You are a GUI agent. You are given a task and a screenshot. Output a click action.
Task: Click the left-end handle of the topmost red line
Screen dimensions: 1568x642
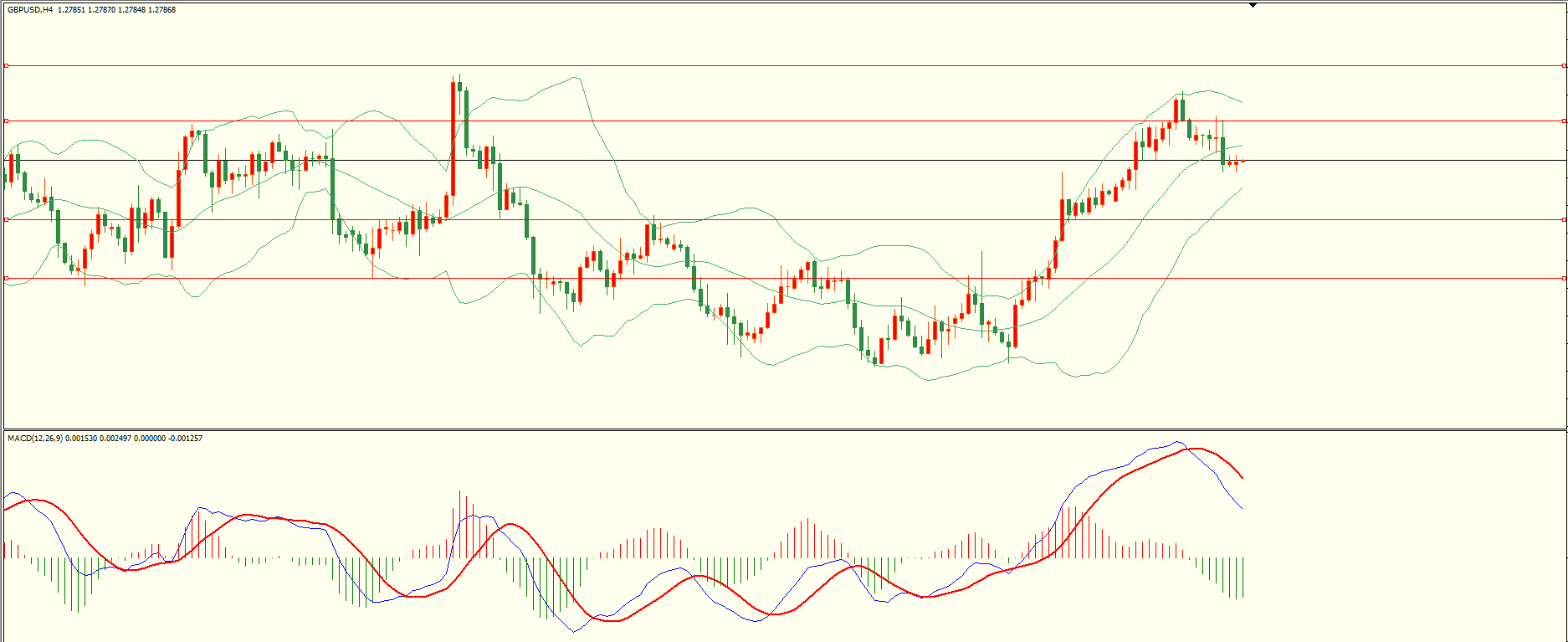[7, 65]
